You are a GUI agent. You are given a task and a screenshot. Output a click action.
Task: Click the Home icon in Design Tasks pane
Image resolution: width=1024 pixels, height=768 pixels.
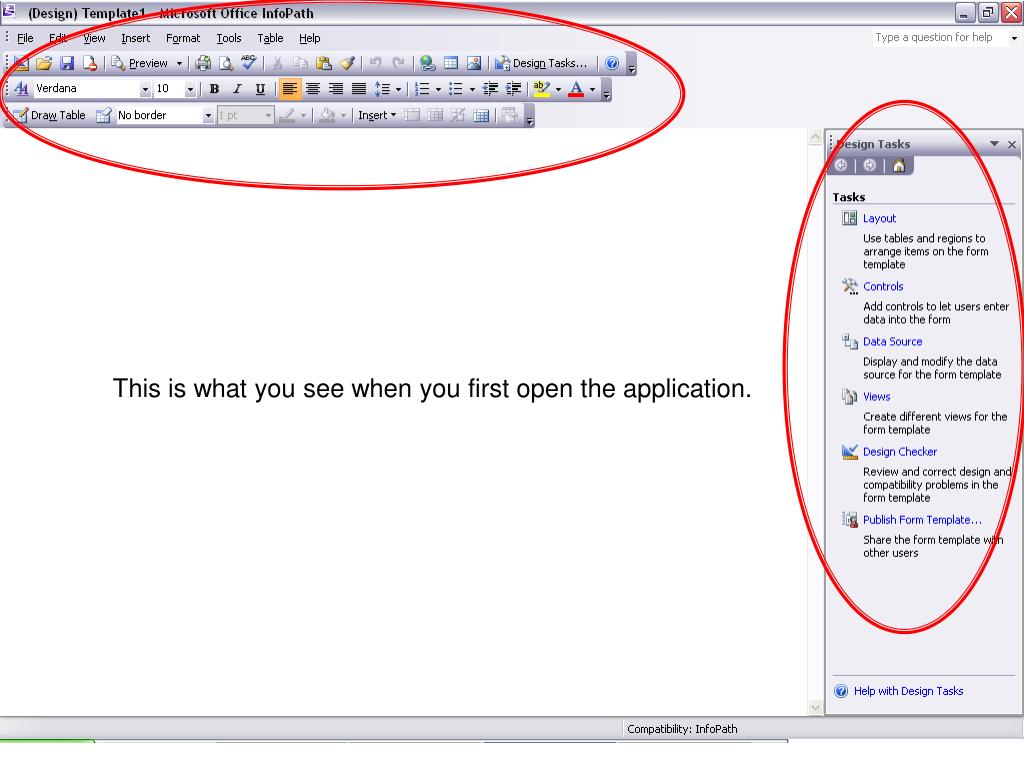pos(899,166)
